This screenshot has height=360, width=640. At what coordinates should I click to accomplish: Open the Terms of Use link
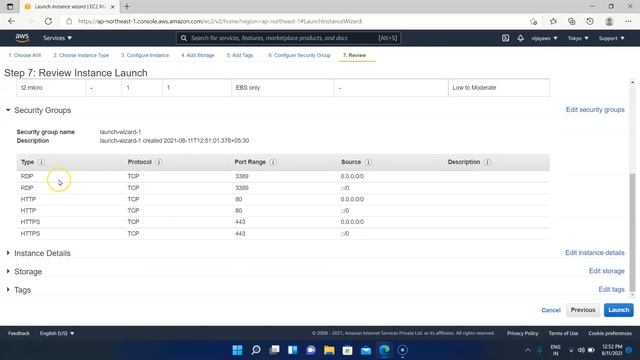click(x=563, y=333)
